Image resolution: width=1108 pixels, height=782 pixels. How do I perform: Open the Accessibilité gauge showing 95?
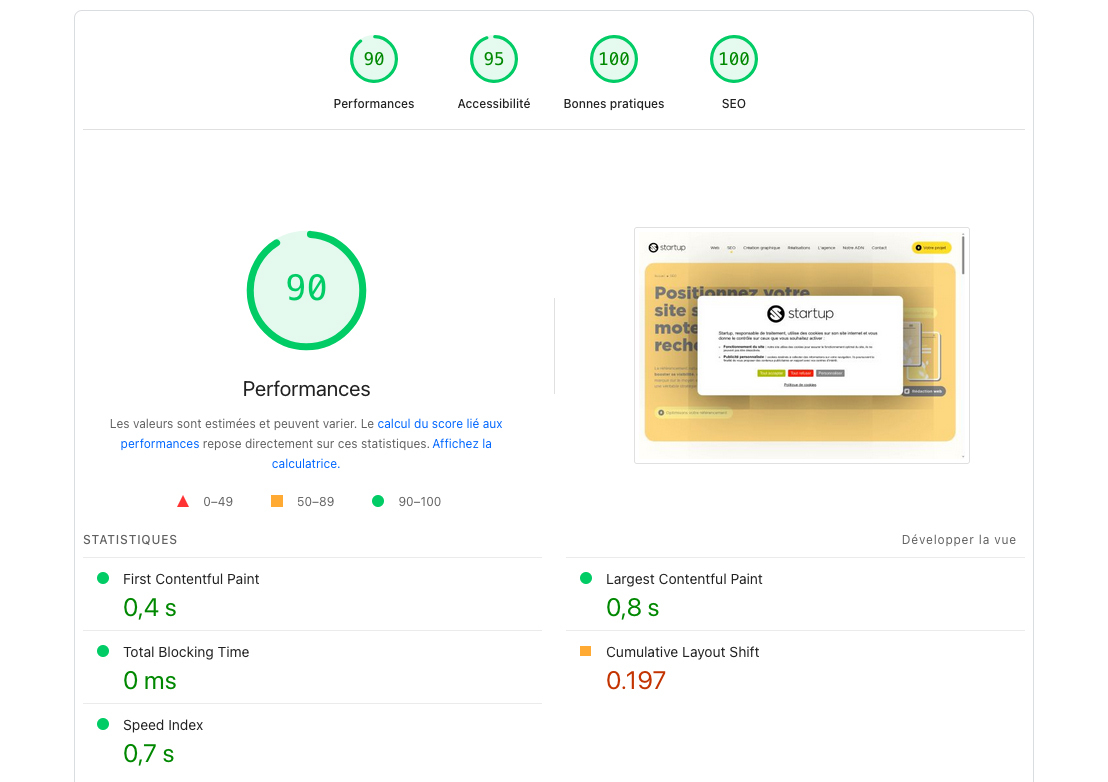tap(494, 59)
